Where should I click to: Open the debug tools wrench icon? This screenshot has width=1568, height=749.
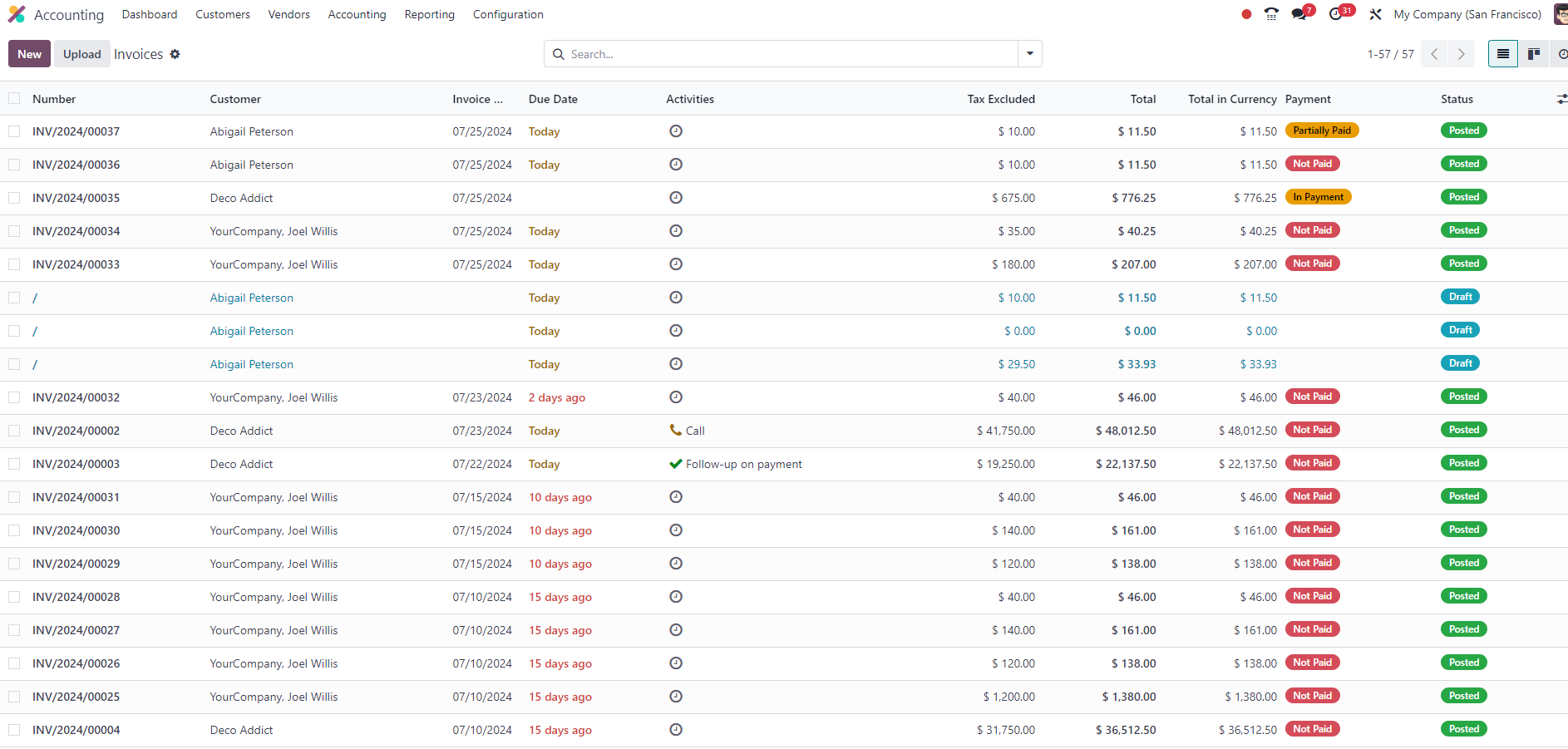(1376, 14)
